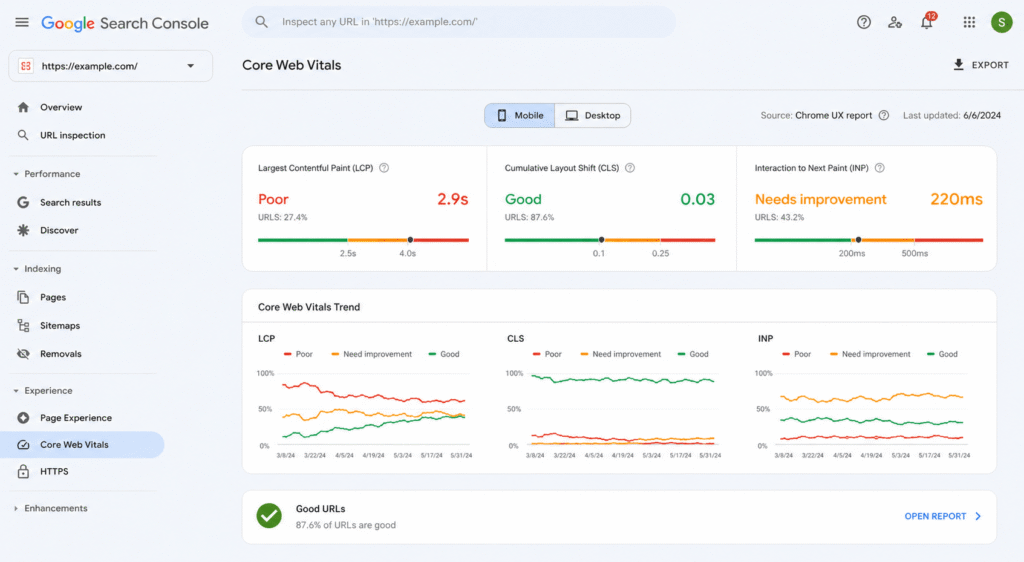Select Core Web Vitals sidebar item

82,445
